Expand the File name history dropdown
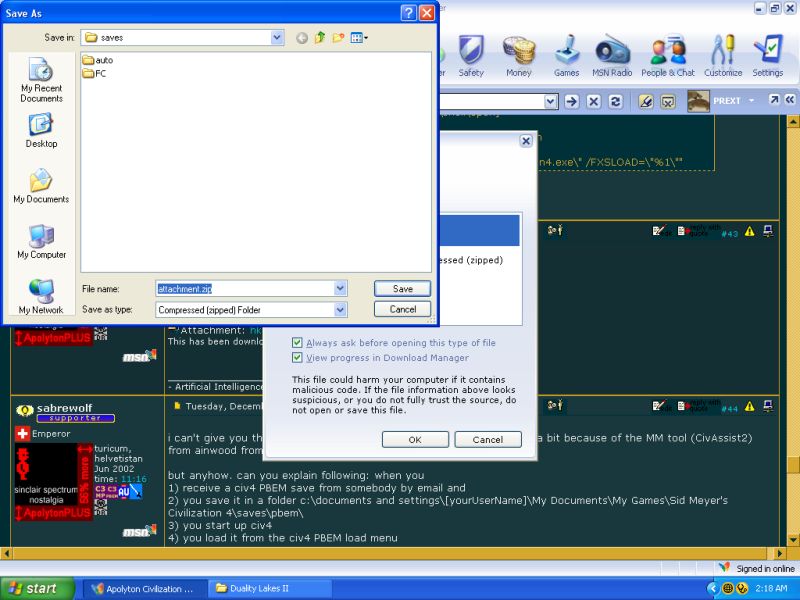Viewport: 800px width, 600px height. point(340,288)
